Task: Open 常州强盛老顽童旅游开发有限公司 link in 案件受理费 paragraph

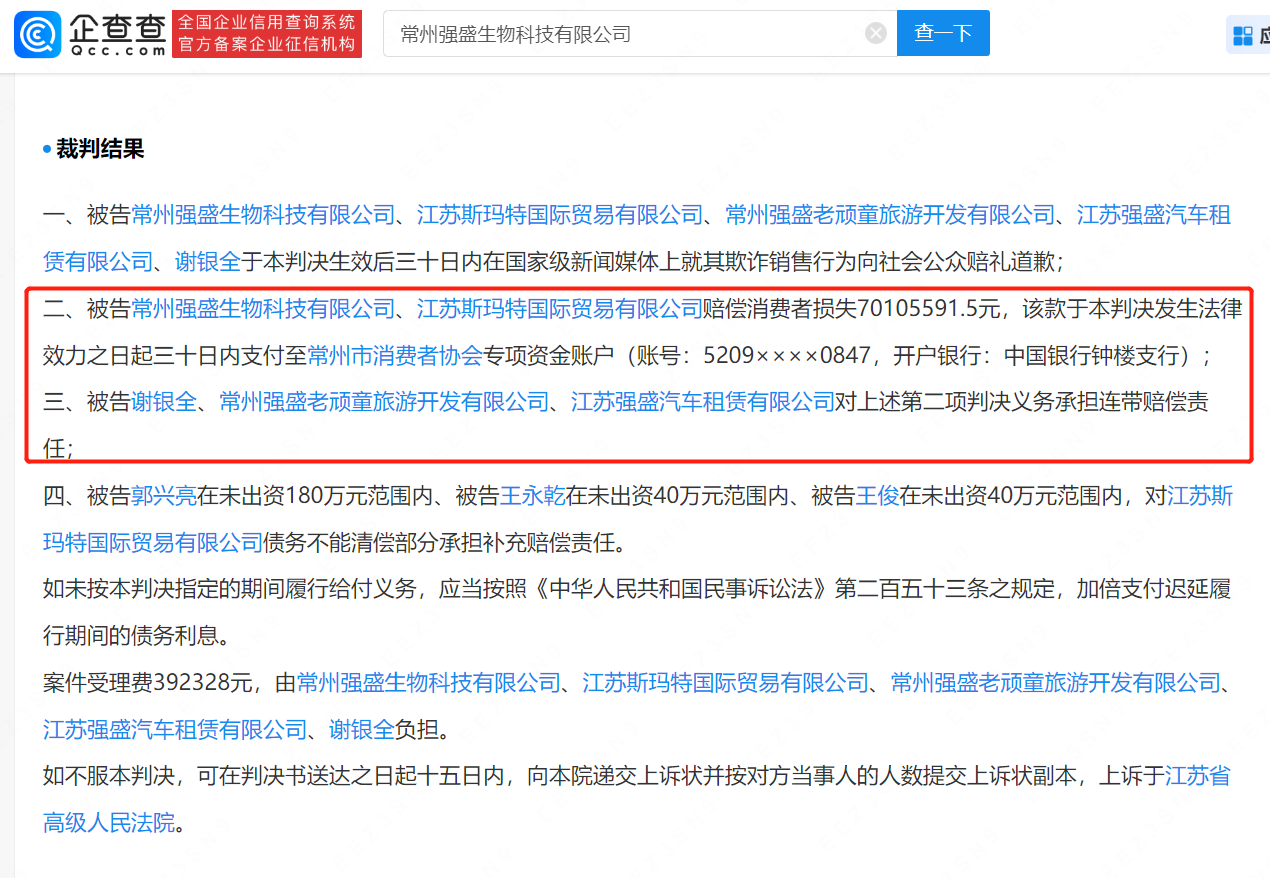Action: pyautogui.click(x=1056, y=683)
